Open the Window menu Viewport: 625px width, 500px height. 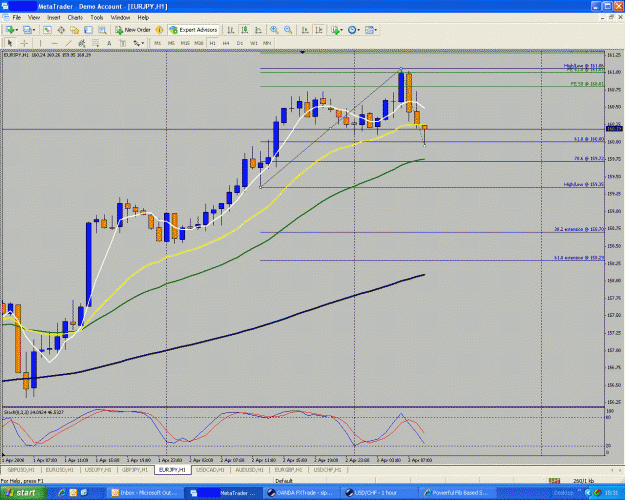(120, 18)
